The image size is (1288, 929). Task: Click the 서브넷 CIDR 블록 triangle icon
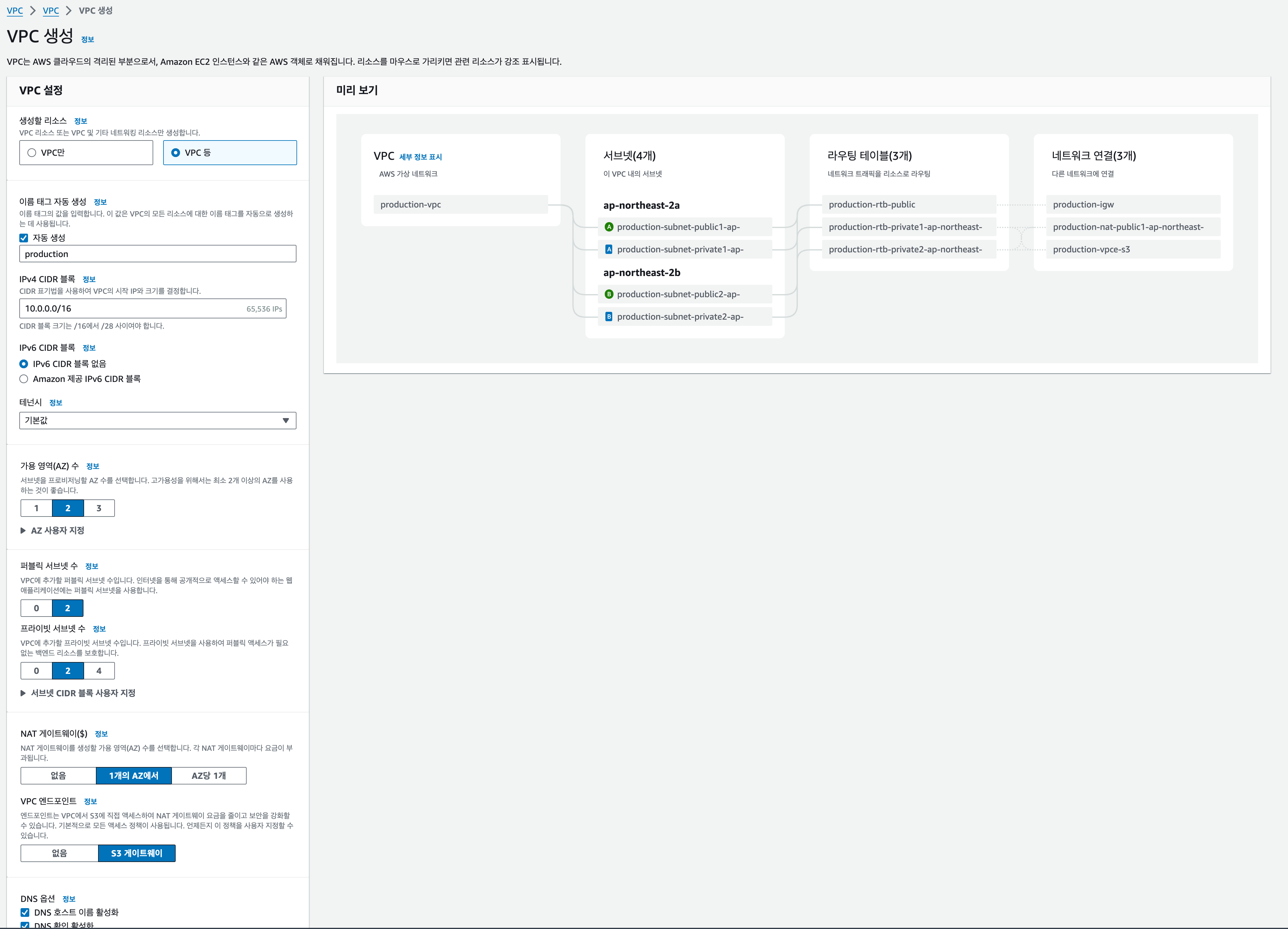click(x=23, y=693)
